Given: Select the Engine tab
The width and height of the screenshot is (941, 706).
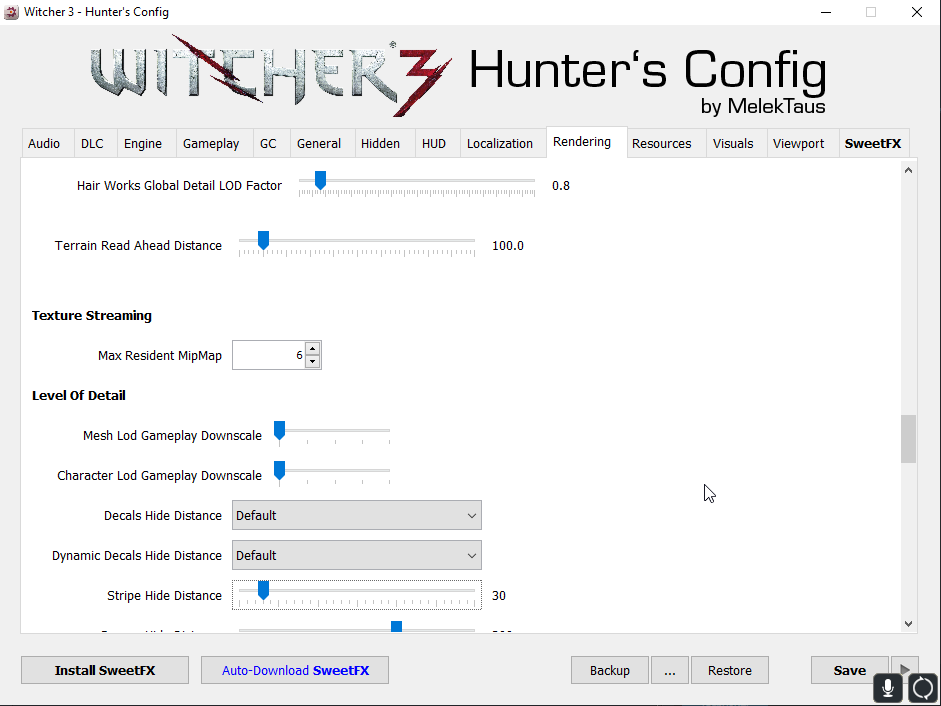Looking at the screenshot, I should pyautogui.click(x=143, y=143).
